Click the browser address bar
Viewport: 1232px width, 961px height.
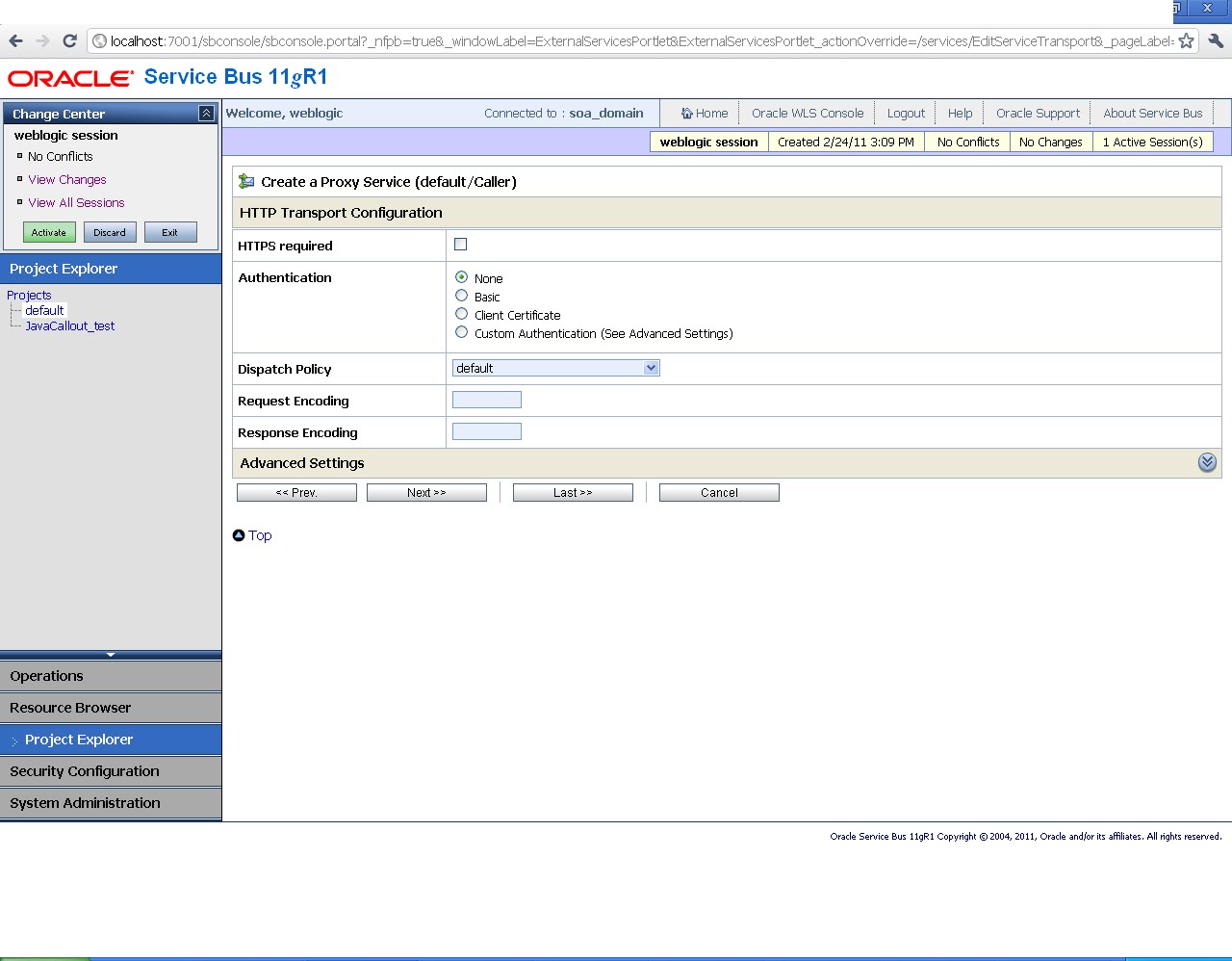coord(640,40)
